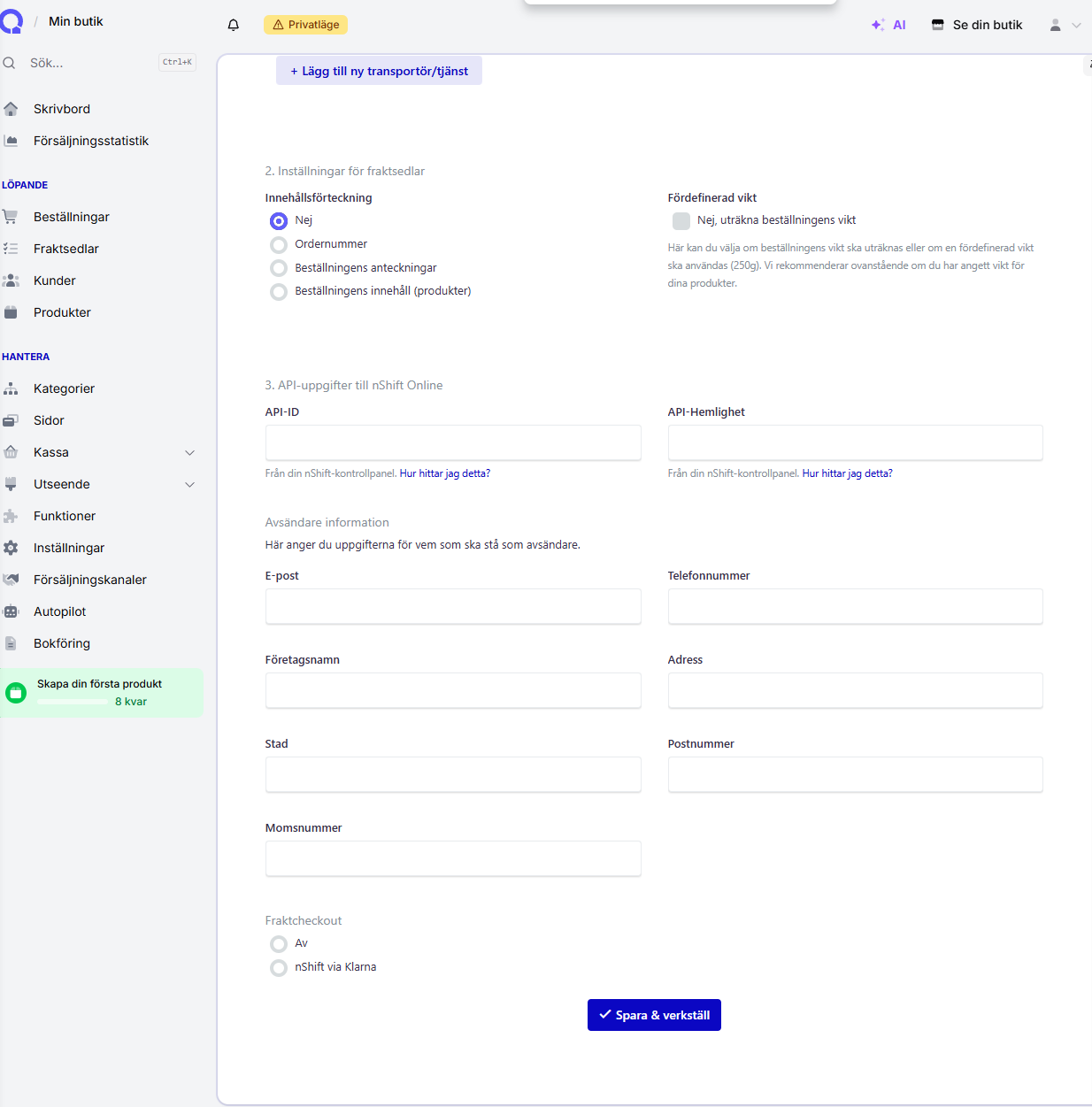Select the Ordernummer radio option
This screenshot has width=1092, height=1107.
[x=279, y=245]
